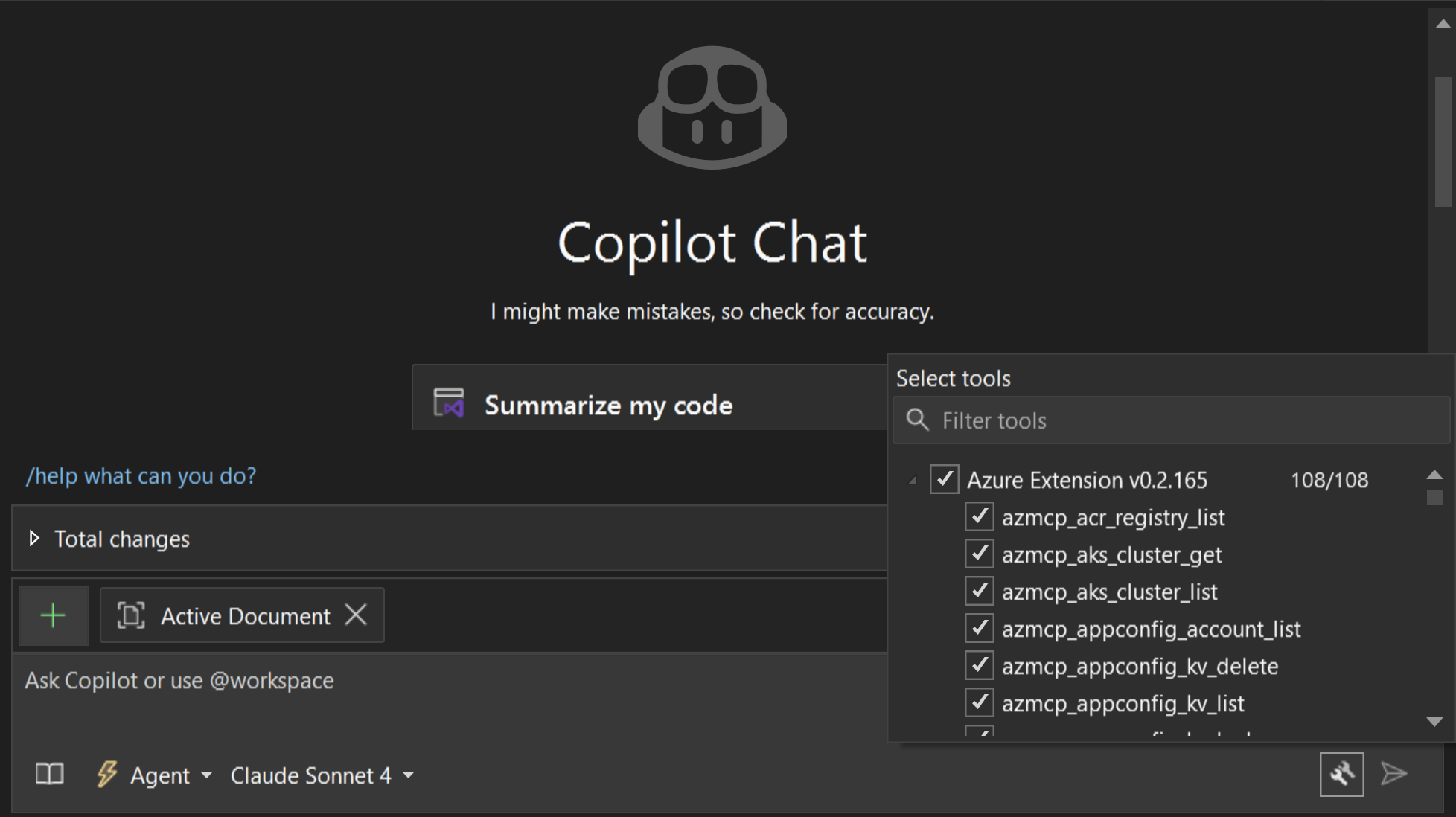The height and width of the screenshot is (817, 1456).
Task: Click the Summarize my code suggestion
Action: 607,405
